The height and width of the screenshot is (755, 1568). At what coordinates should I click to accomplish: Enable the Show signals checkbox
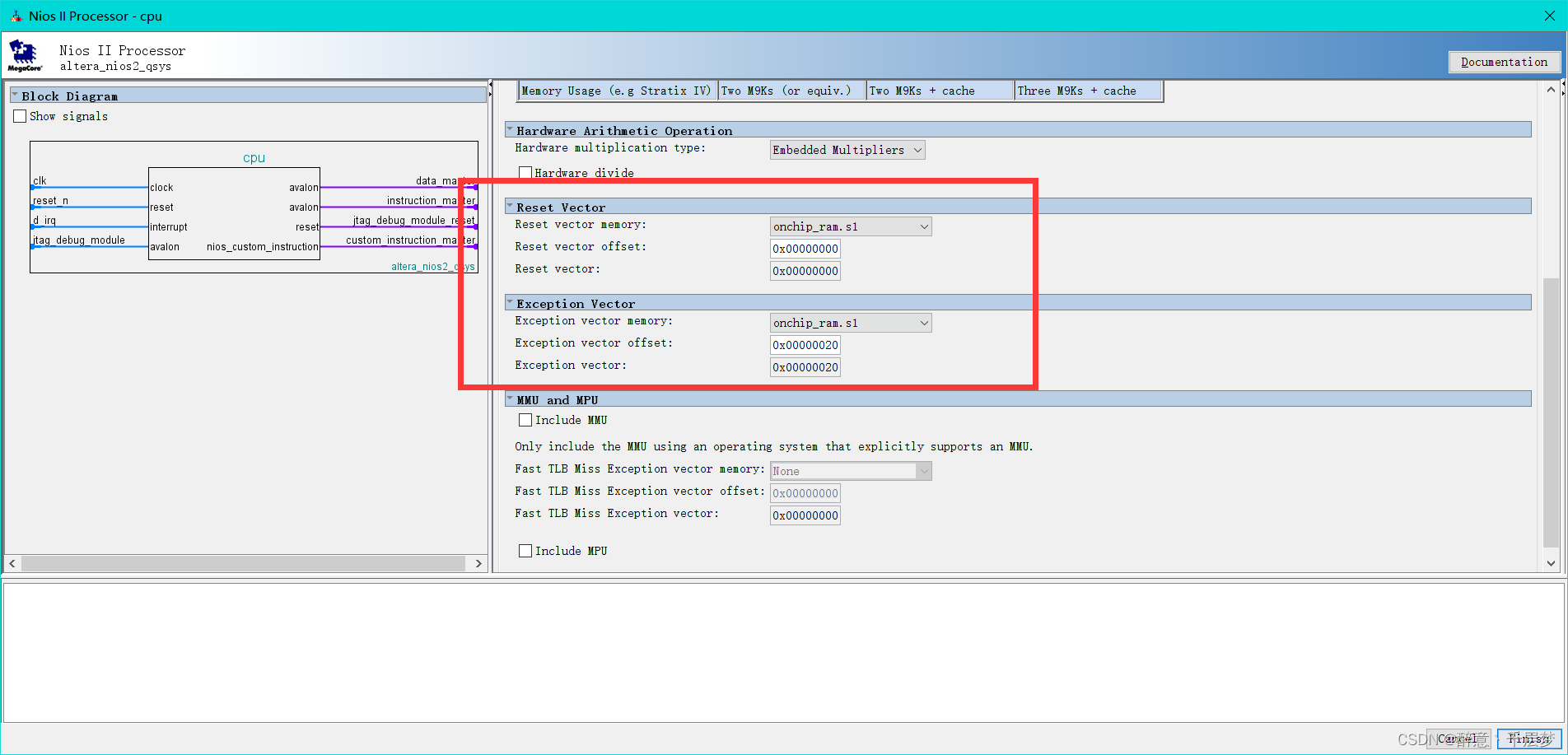(x=20, y=116)
